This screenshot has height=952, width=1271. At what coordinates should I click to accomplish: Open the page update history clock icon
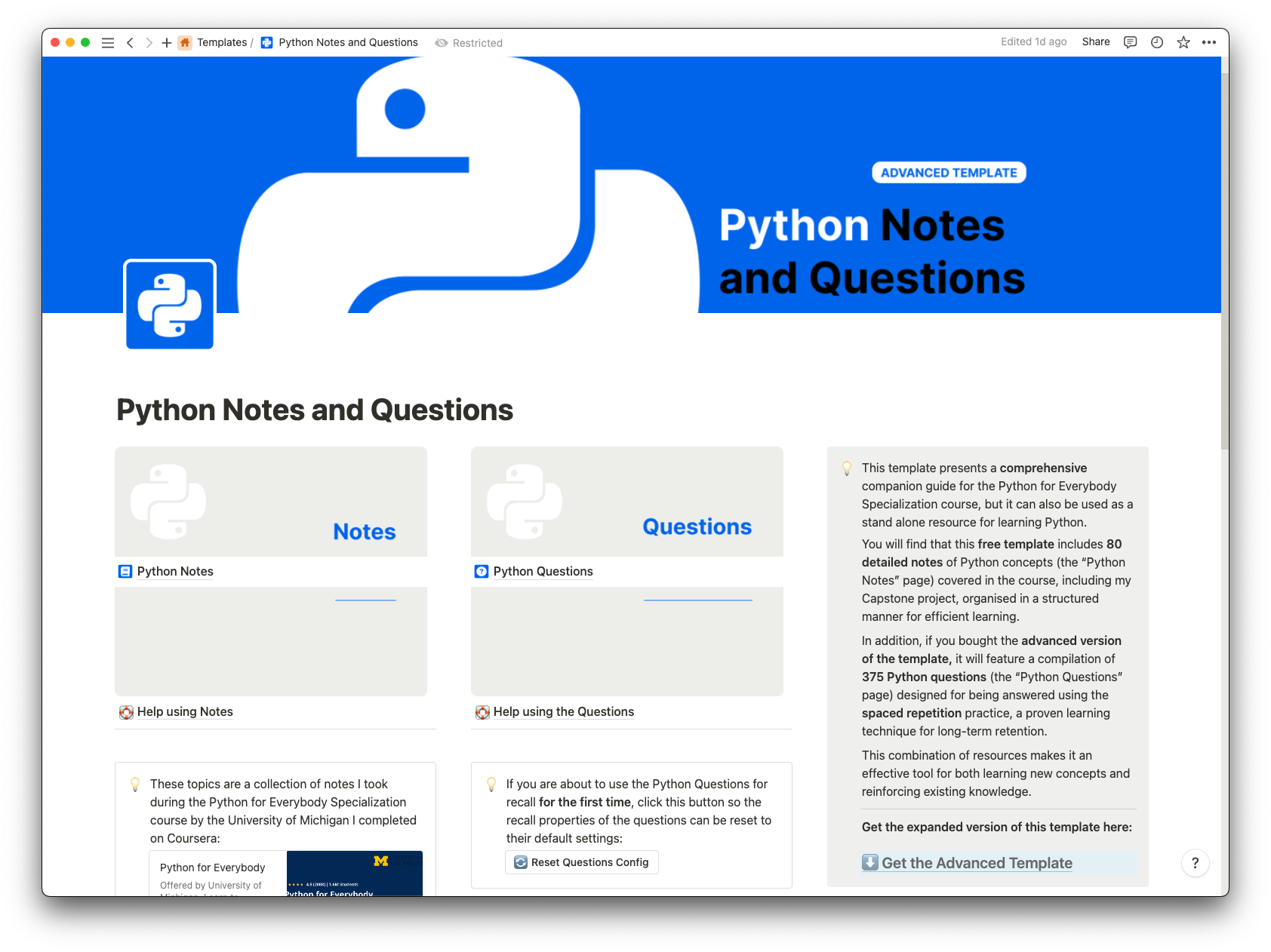click(1156, 42)
